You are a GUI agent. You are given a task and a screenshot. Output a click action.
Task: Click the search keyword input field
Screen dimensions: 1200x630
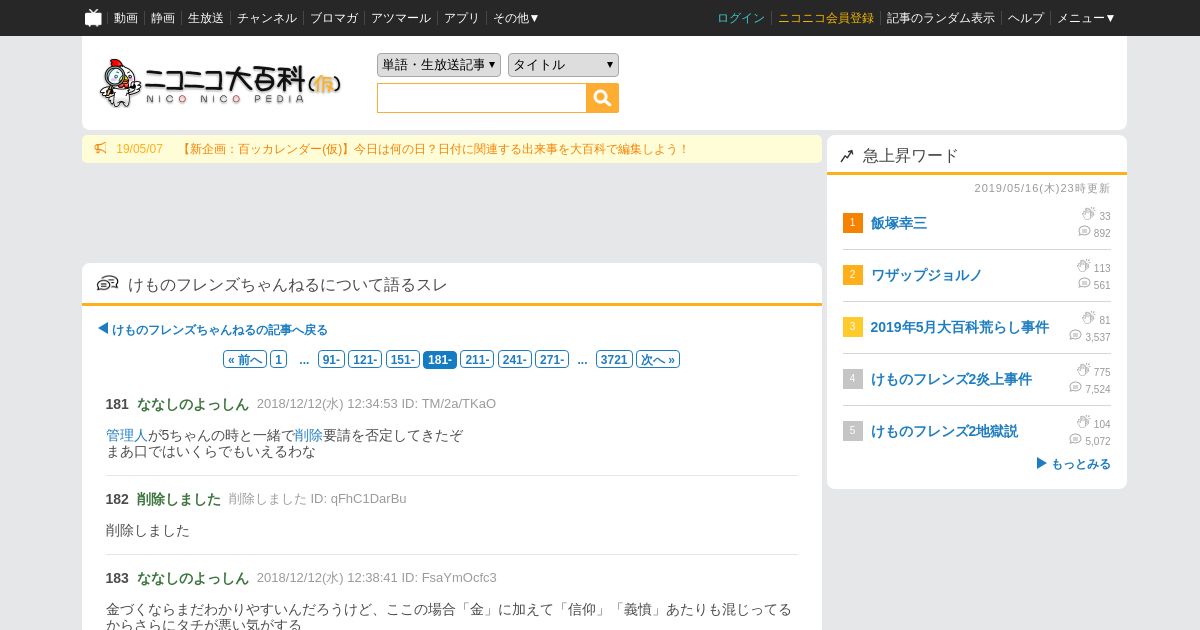(482, 98)
